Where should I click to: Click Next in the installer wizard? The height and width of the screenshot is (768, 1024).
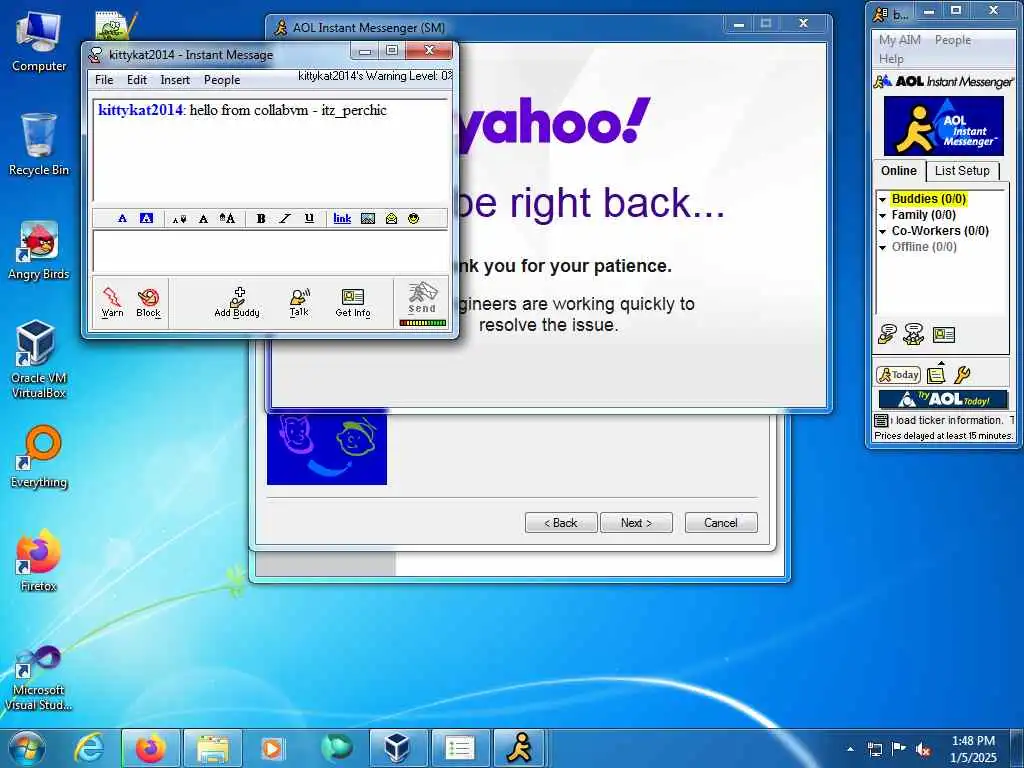(636, 522)
